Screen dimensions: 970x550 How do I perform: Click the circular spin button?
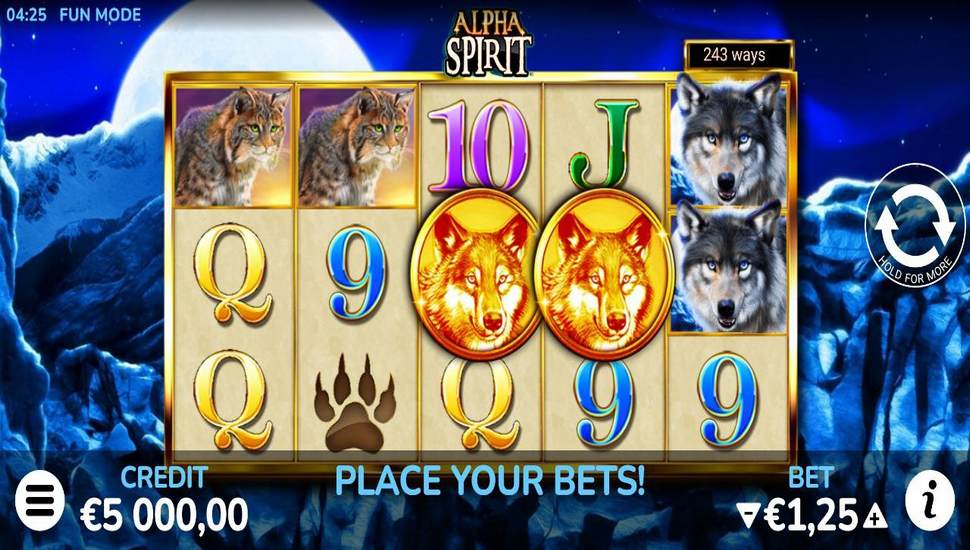(915, 225)
